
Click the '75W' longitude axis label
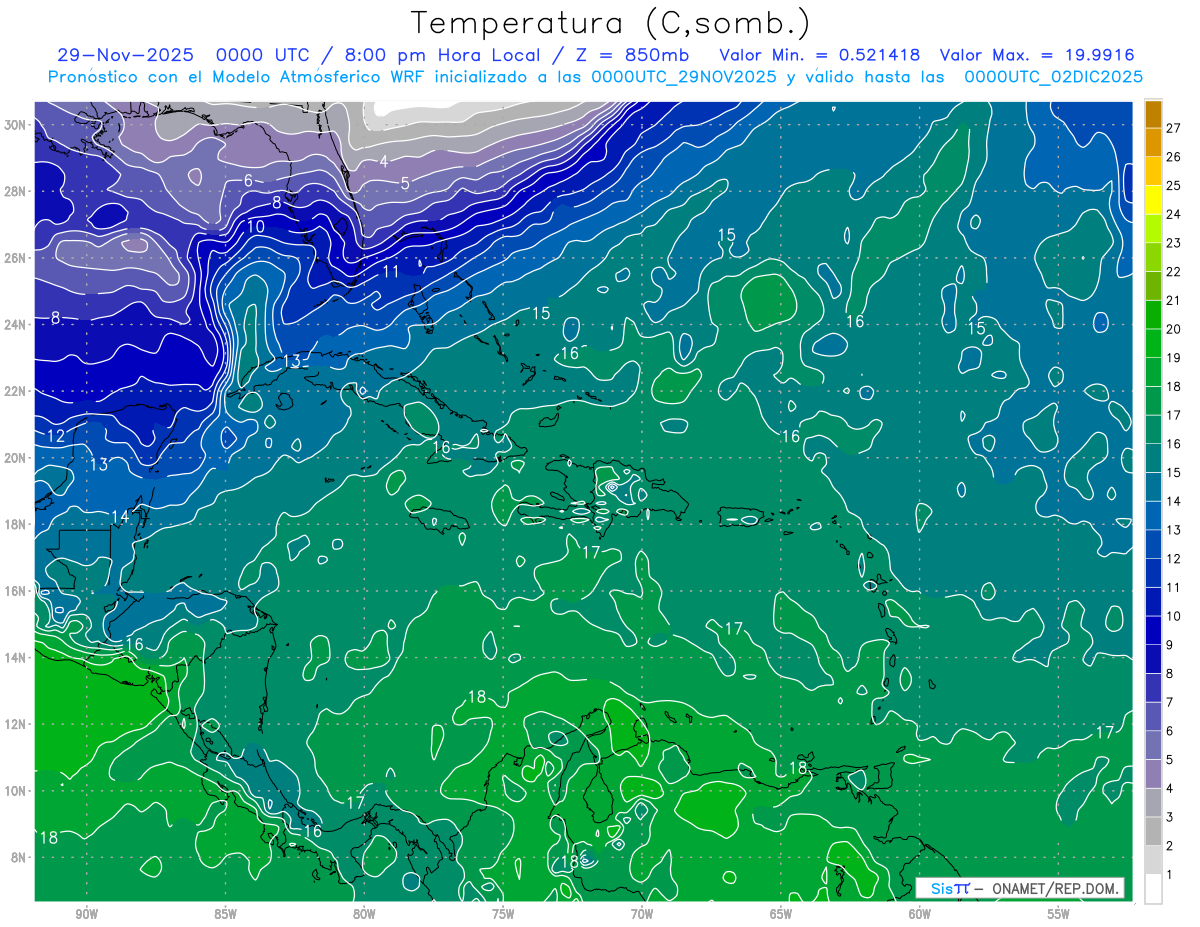[x=503, y=914]
